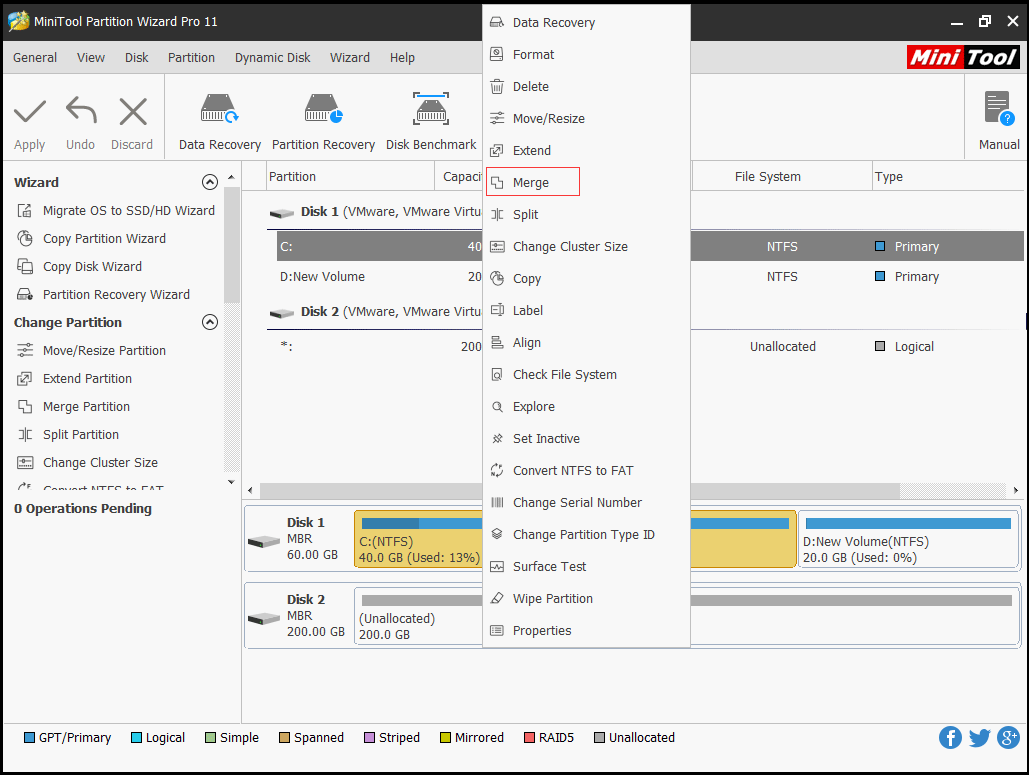1029x775 pixels.
Task: Click the Partition column header
Action: tap(350, 177)
